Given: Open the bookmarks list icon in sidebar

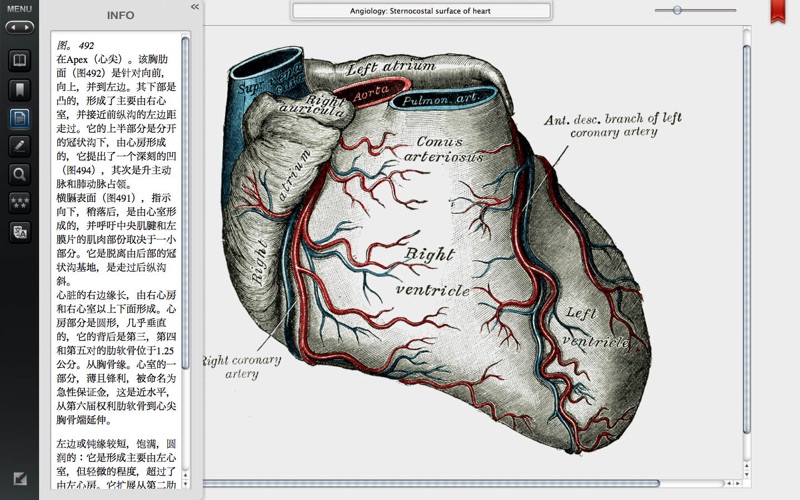Looking at the screenshot, I should [x=19, y=90].
